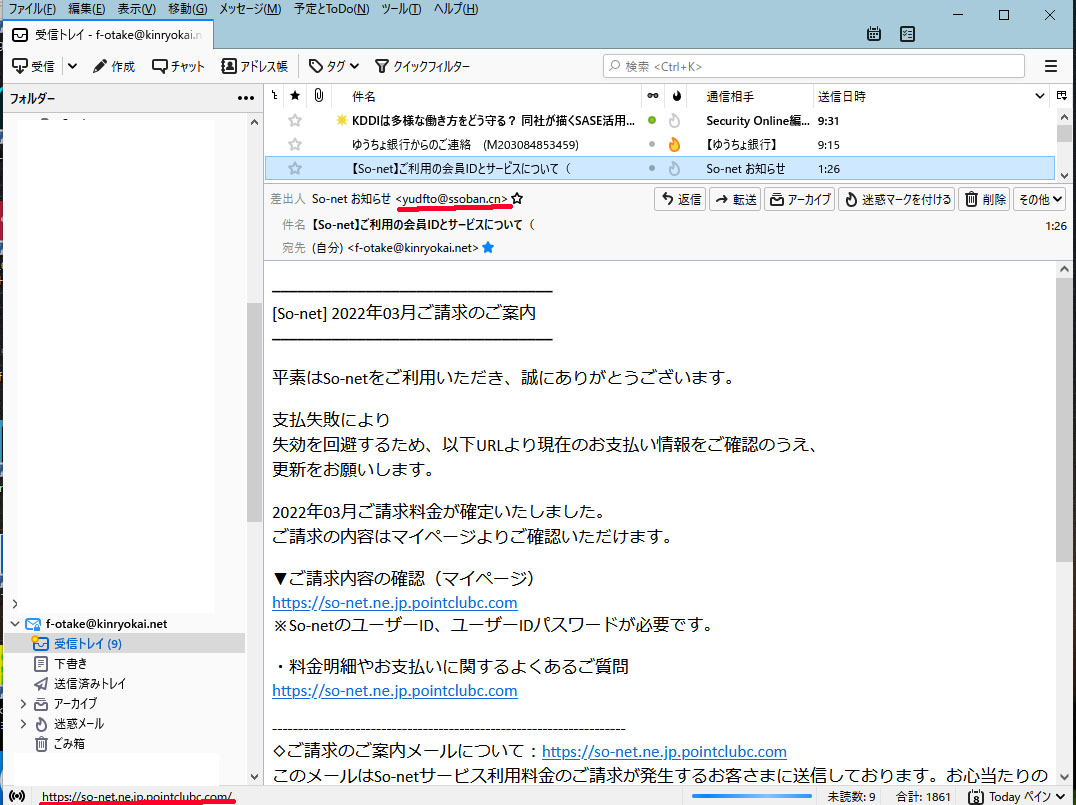
Task: Open the メッセージ(M) menu
Action: 250,9
